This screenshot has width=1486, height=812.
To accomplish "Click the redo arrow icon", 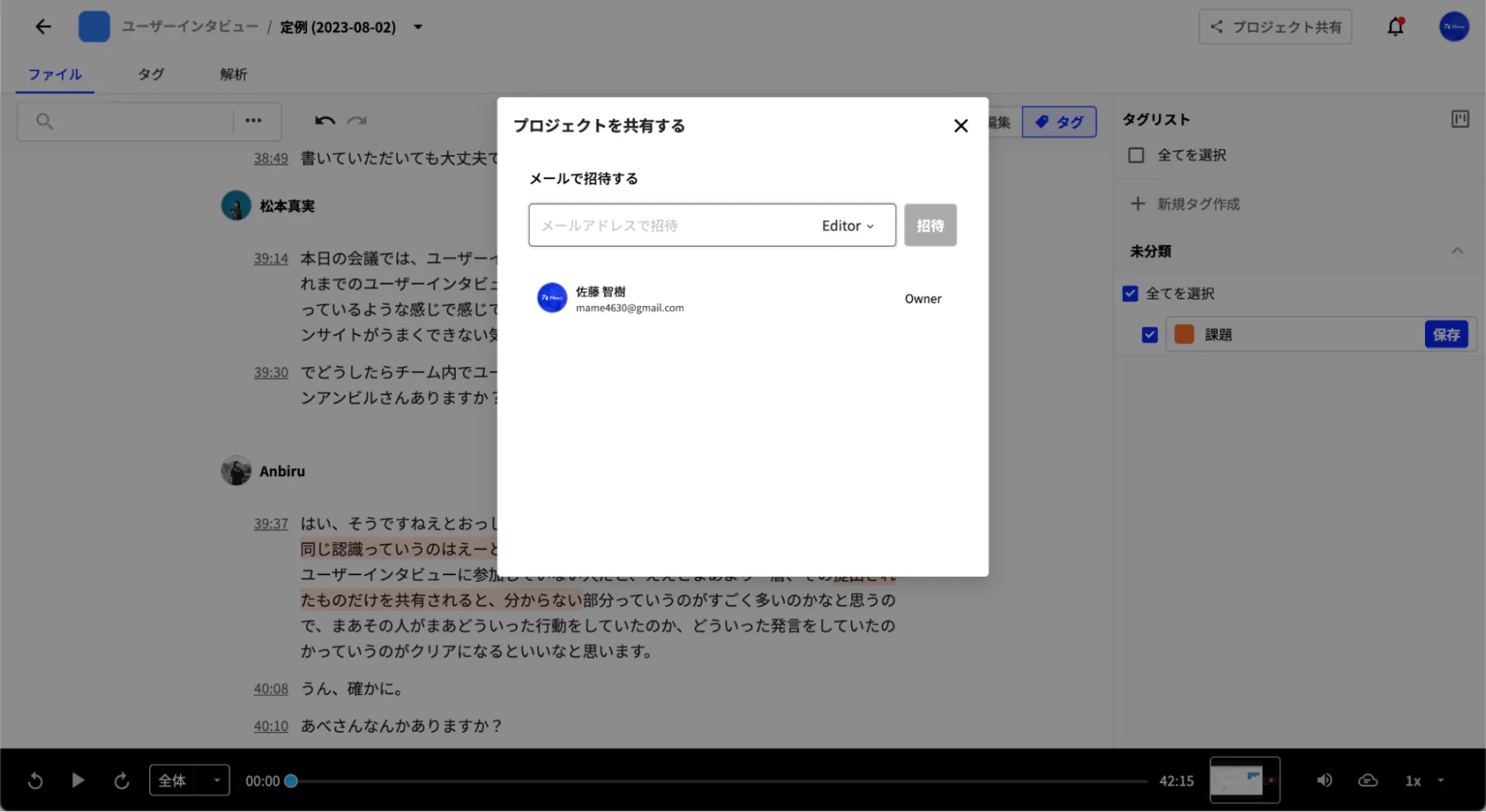I will [x=357, y=120].
